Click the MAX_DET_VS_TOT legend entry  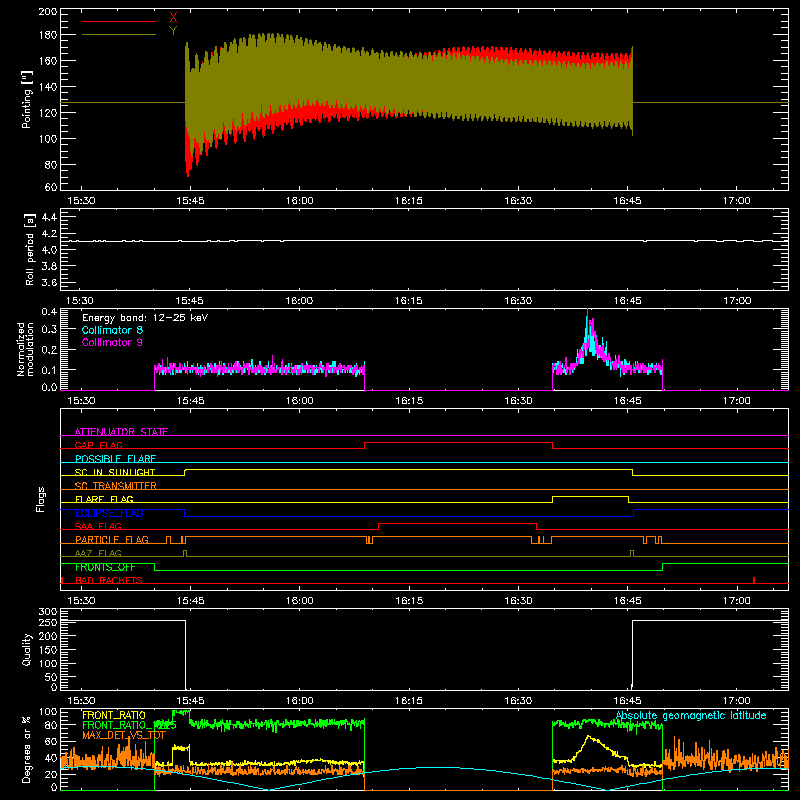pyautogui.click(x=124, y=735)
